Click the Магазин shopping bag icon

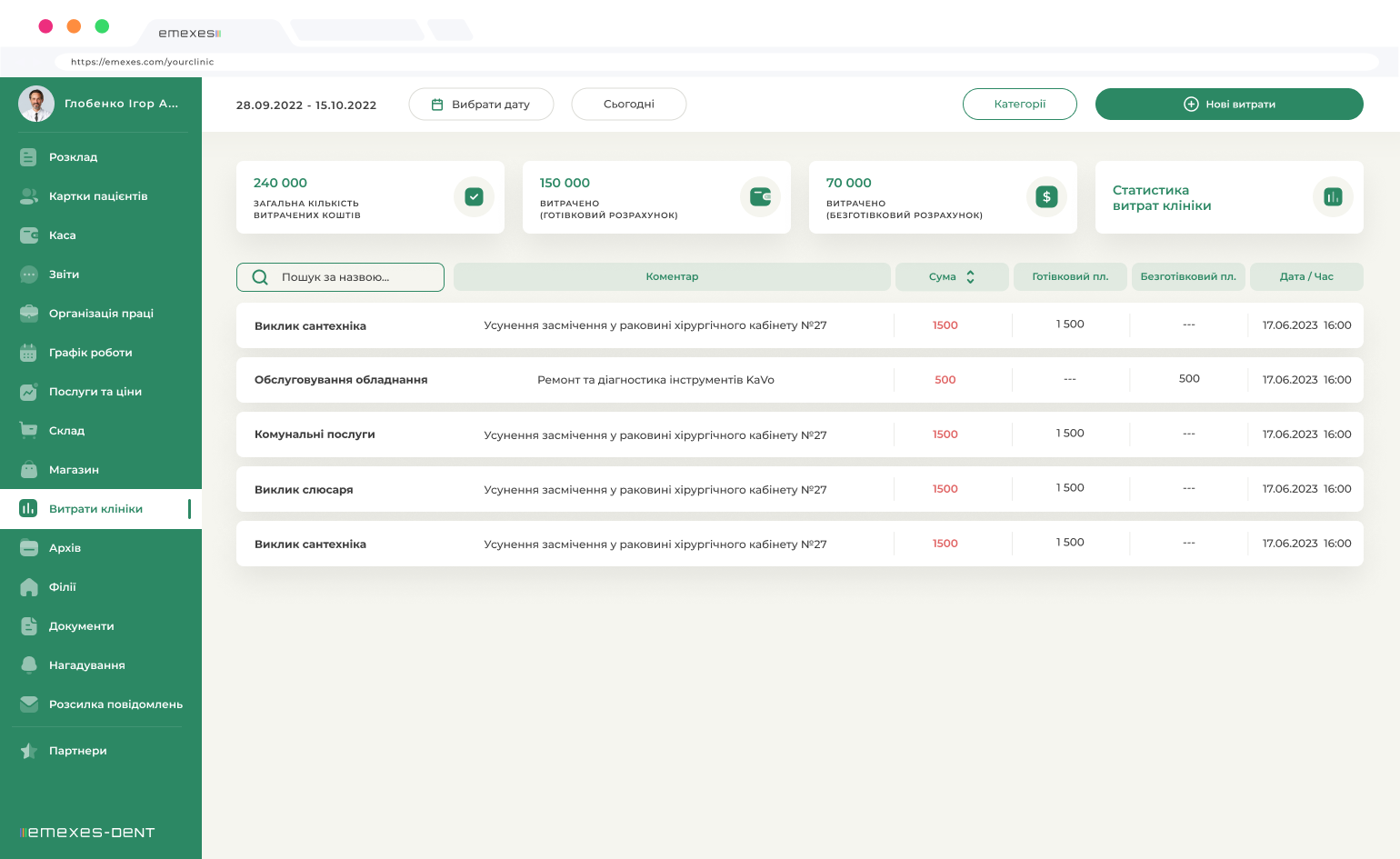point(28,470)
